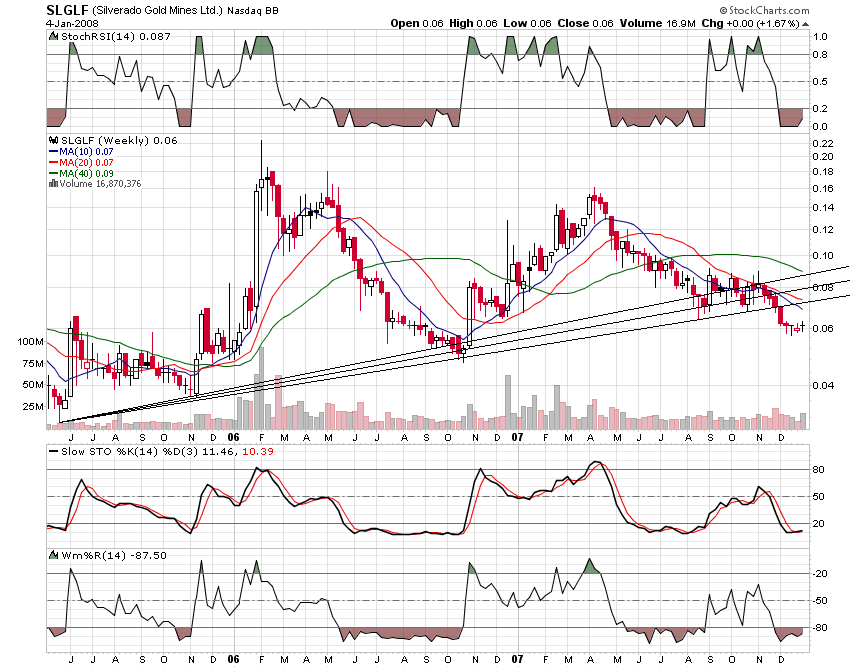Image resolution: width=850 pixels, height=668 pixels.
Task: Select the blue MA(10) legend line
Action: [x=53, y=152]
